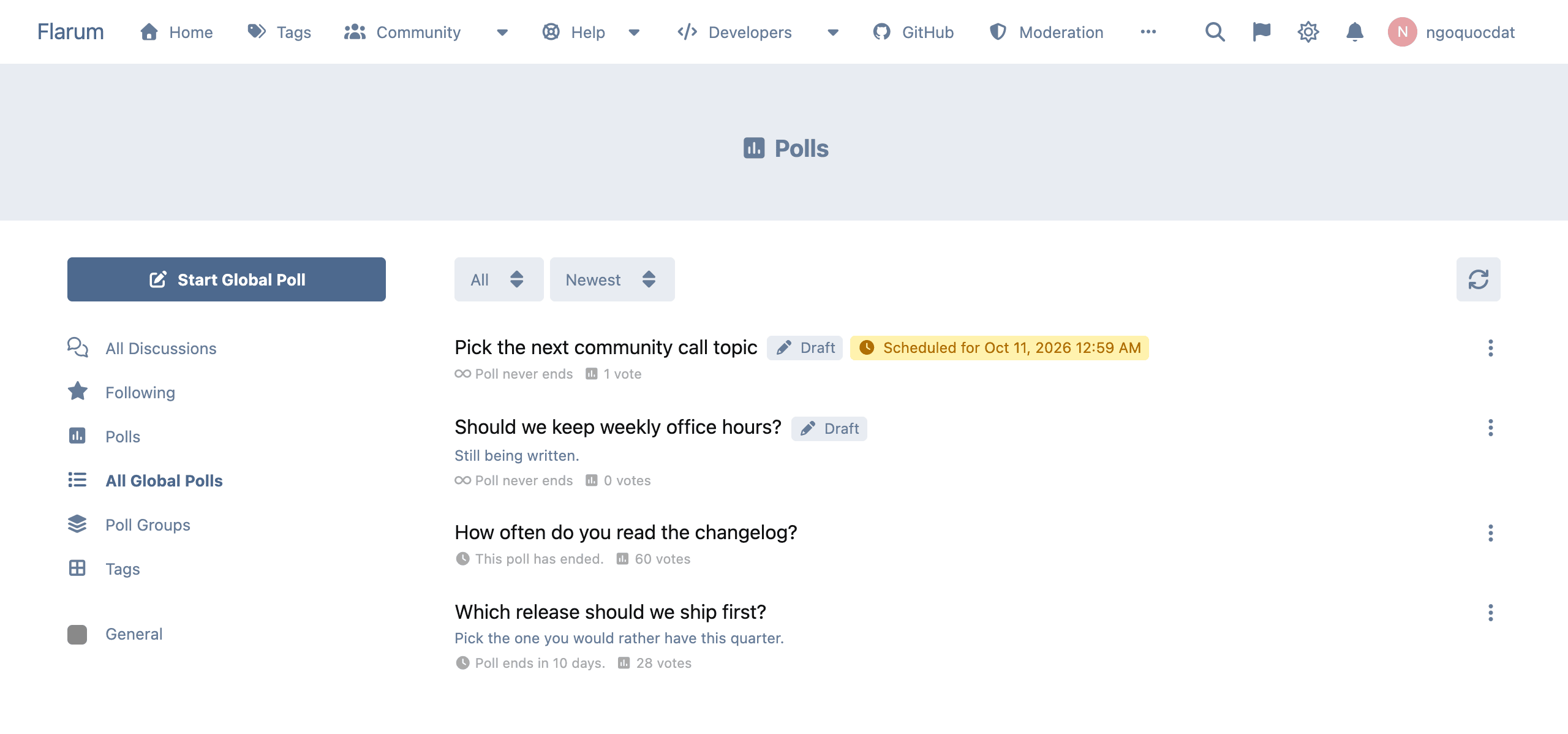The height and width of the screenshot is (734, 1568).
Task: Click the ngoquocdat username
Action: (x=1470, y=32)
